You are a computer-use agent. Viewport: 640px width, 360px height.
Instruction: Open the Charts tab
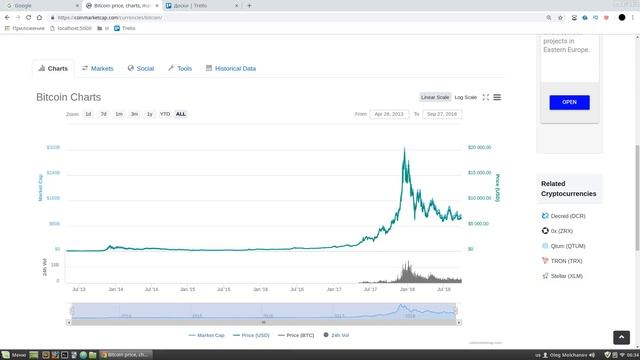coord(53,69)
